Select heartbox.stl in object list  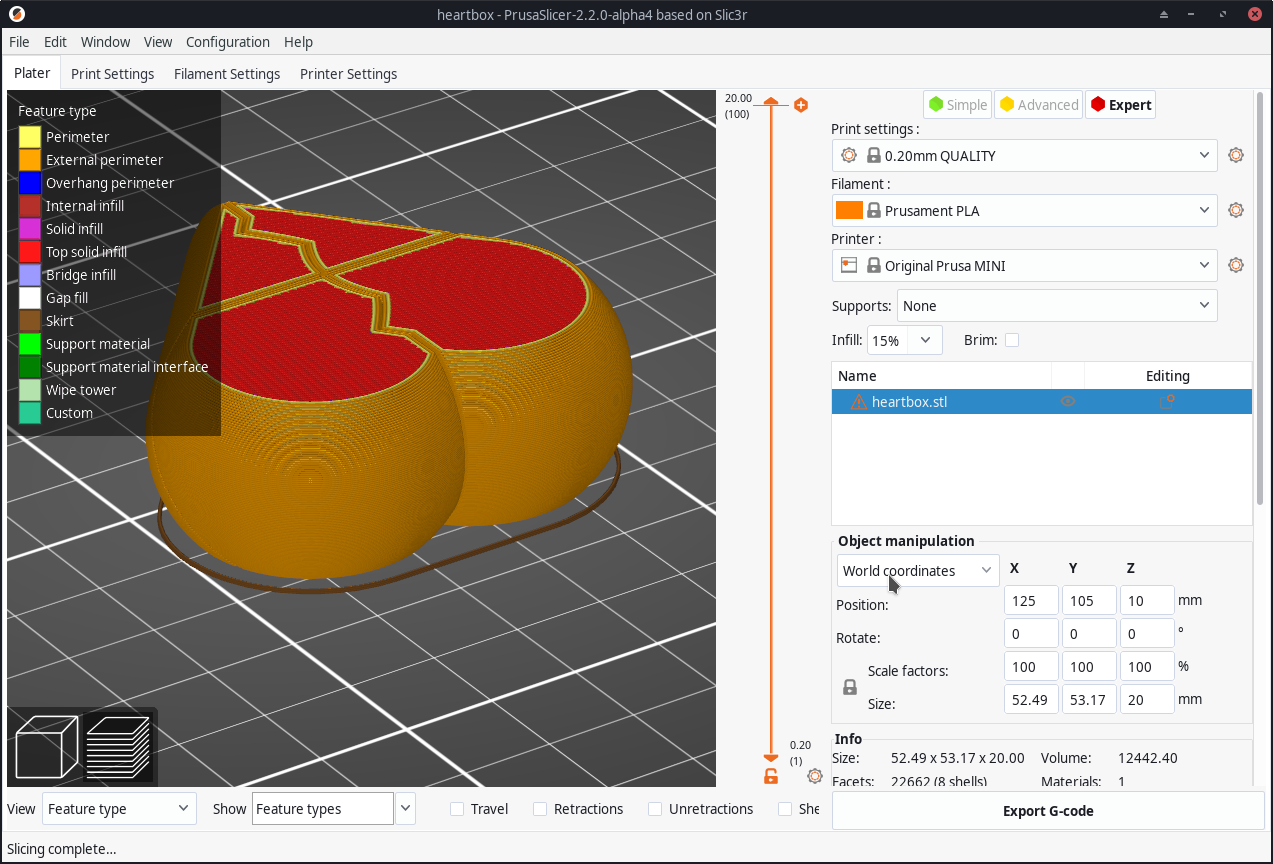(1041, 402)
